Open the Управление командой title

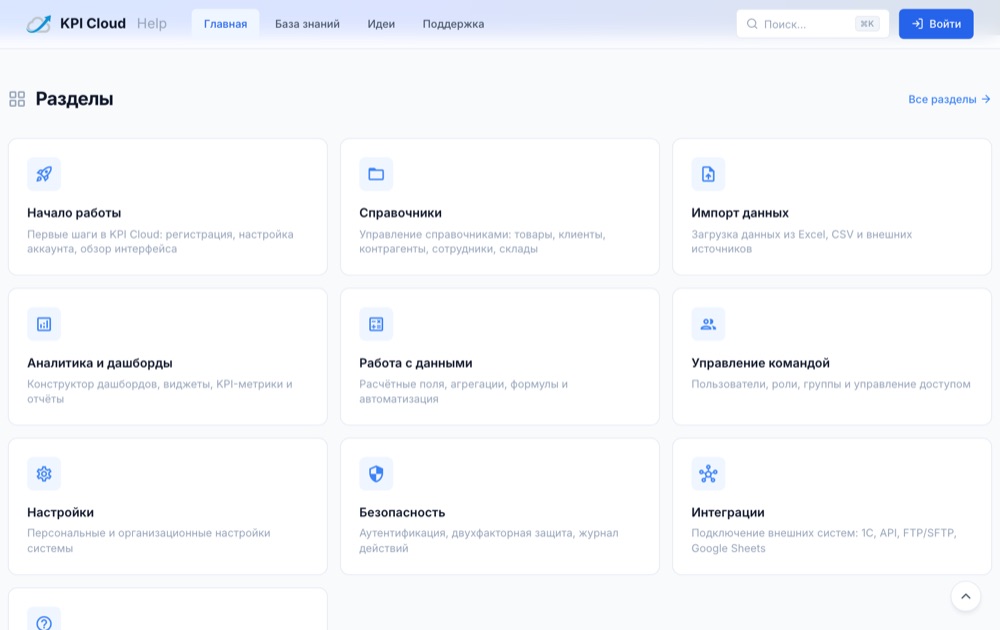pos(760,363)
